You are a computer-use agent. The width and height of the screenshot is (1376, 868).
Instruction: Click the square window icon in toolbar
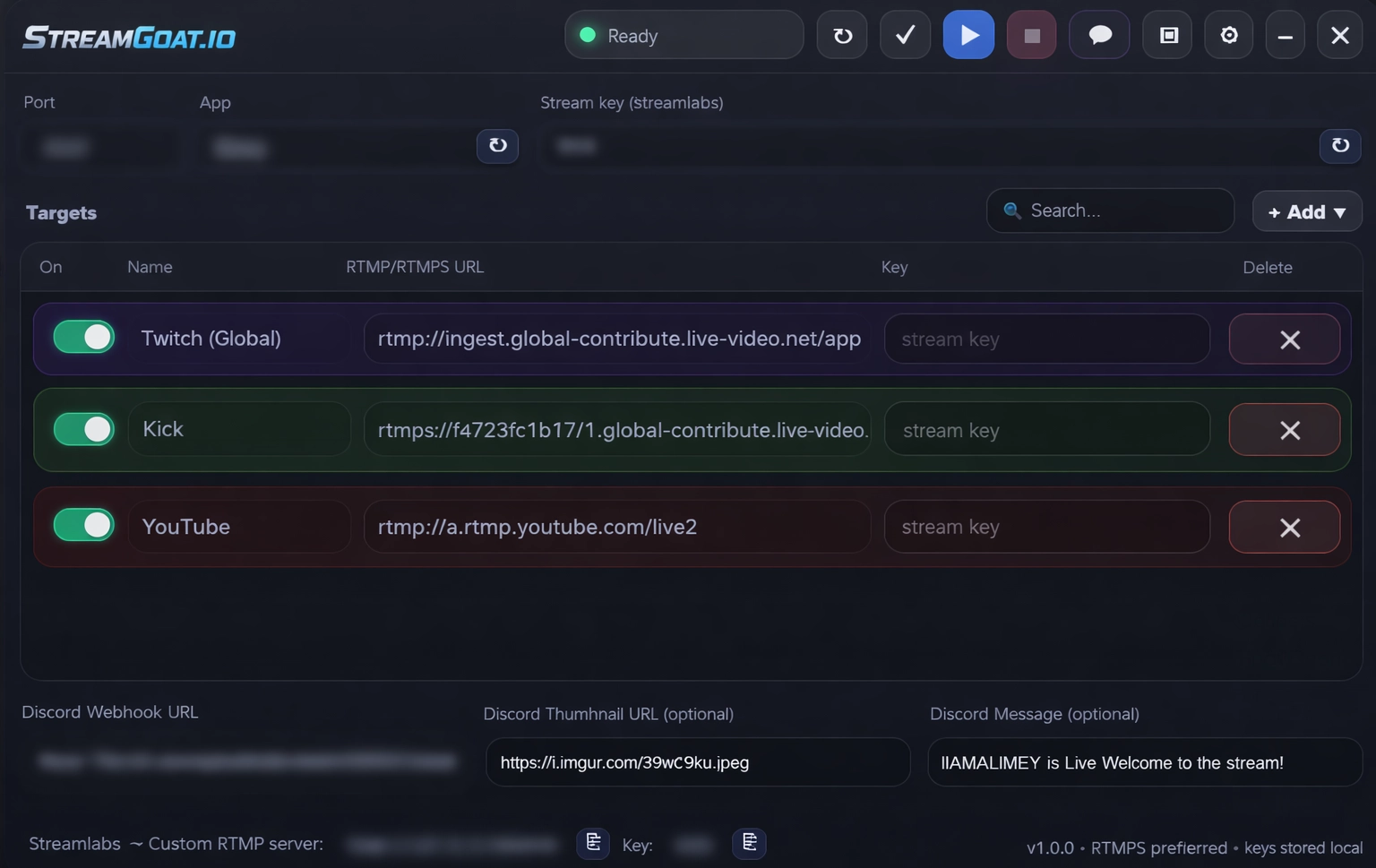click(1168, 35)
